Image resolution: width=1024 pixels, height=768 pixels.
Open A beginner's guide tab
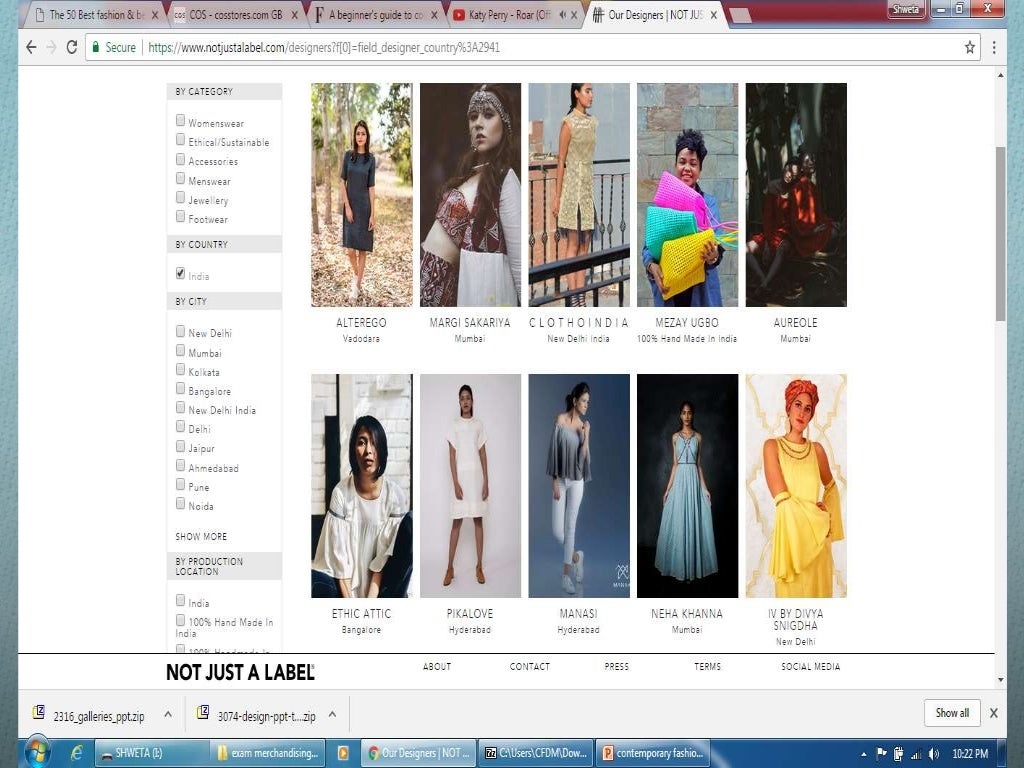(375, 14)
